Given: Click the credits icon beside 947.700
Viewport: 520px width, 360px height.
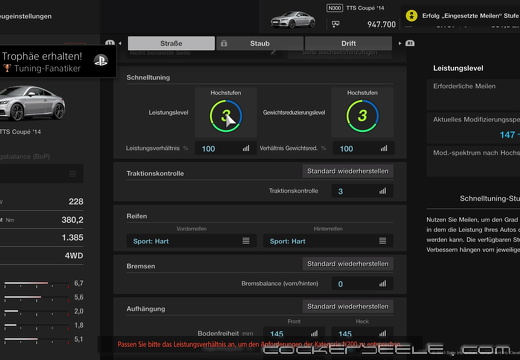Looking at the screenshot, I should [336, 24].
